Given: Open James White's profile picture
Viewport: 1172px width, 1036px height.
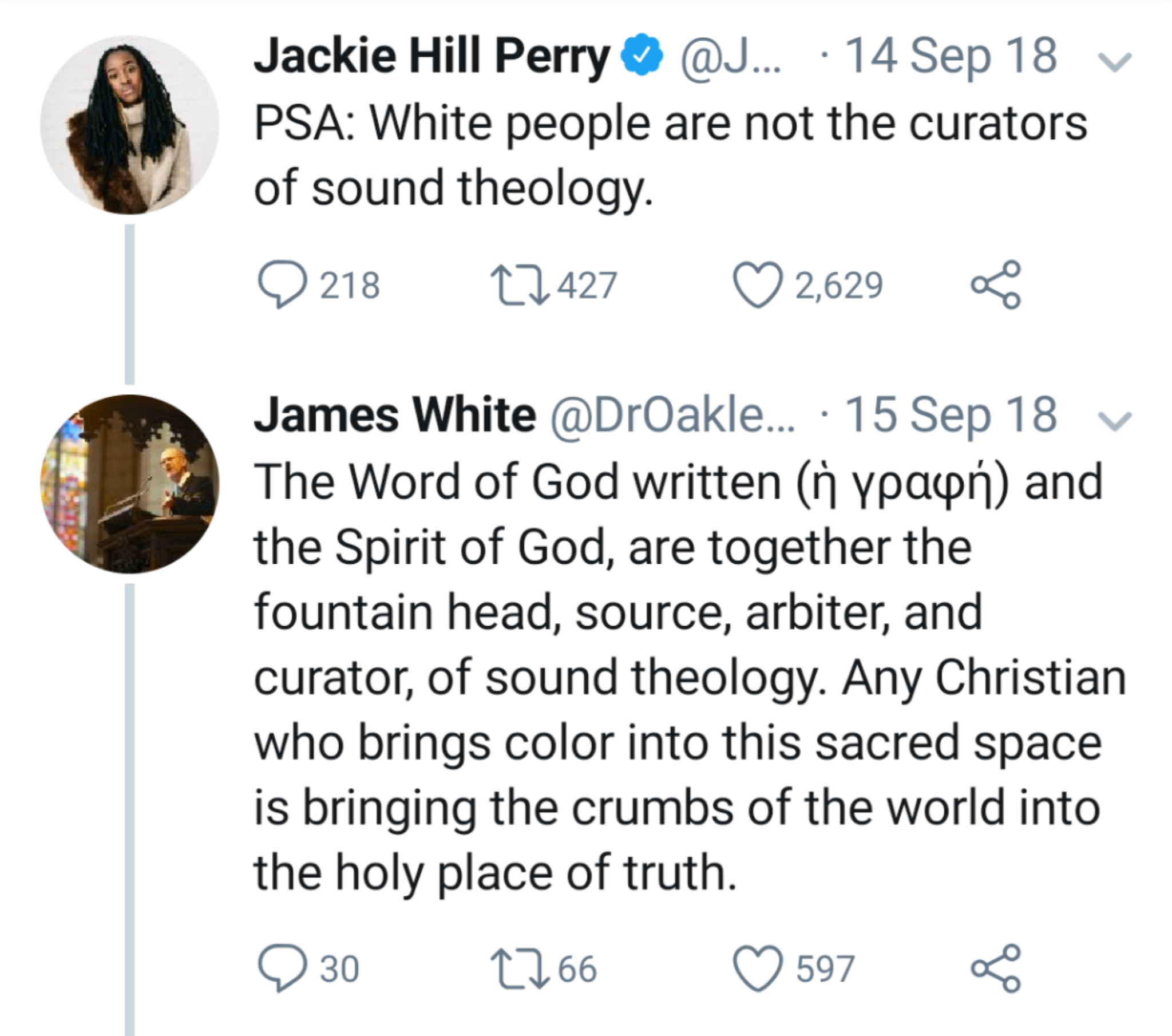Looking at the screenshot, I should pyautogui.click(x=129, y=484).
